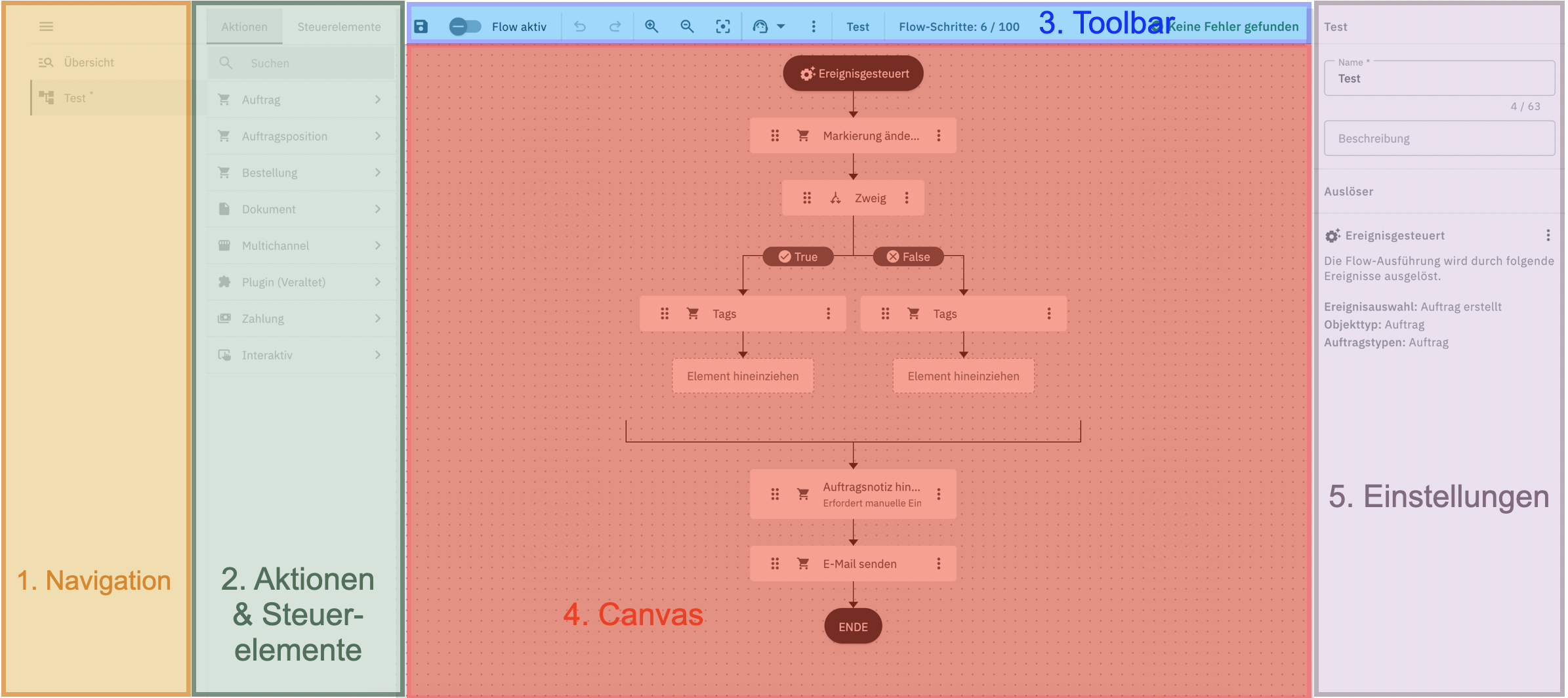Viewport: 1568px width, 698px height.
Task: Expand the Interaktiv category
Action: [302, 355]
